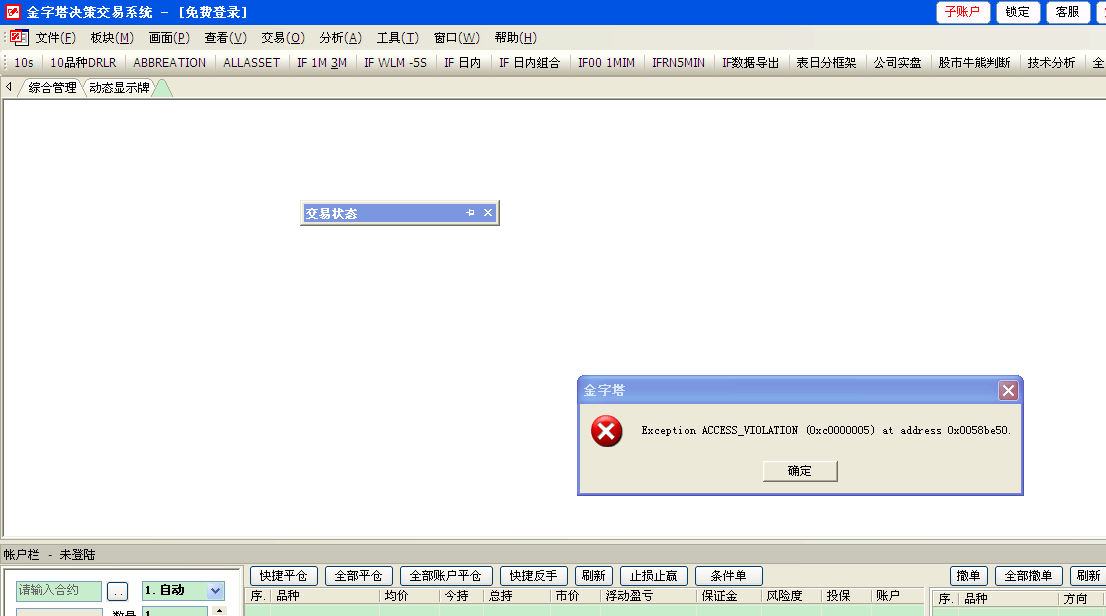
Task: Pin the 交易状态 floating panel
Action: [470, 213]
